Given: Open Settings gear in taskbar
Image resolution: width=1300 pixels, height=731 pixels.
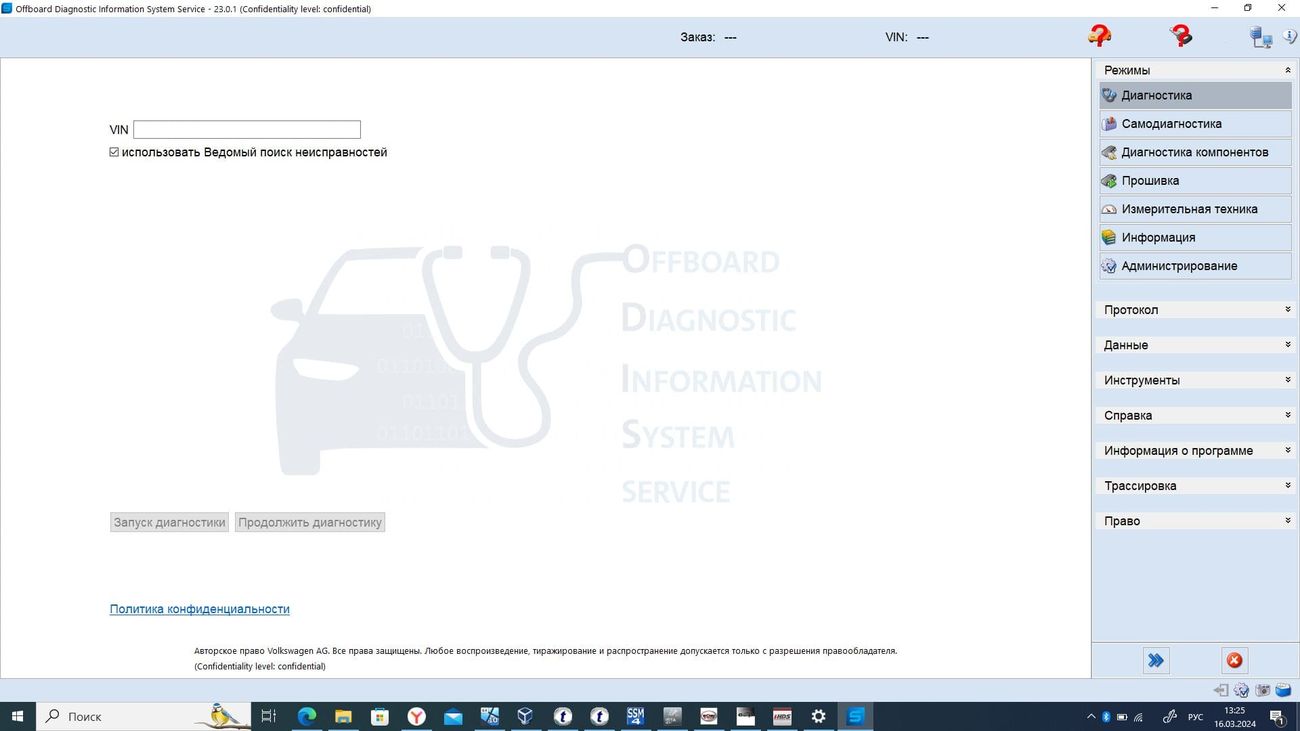Looking at the screenshot, I should 819,716.
